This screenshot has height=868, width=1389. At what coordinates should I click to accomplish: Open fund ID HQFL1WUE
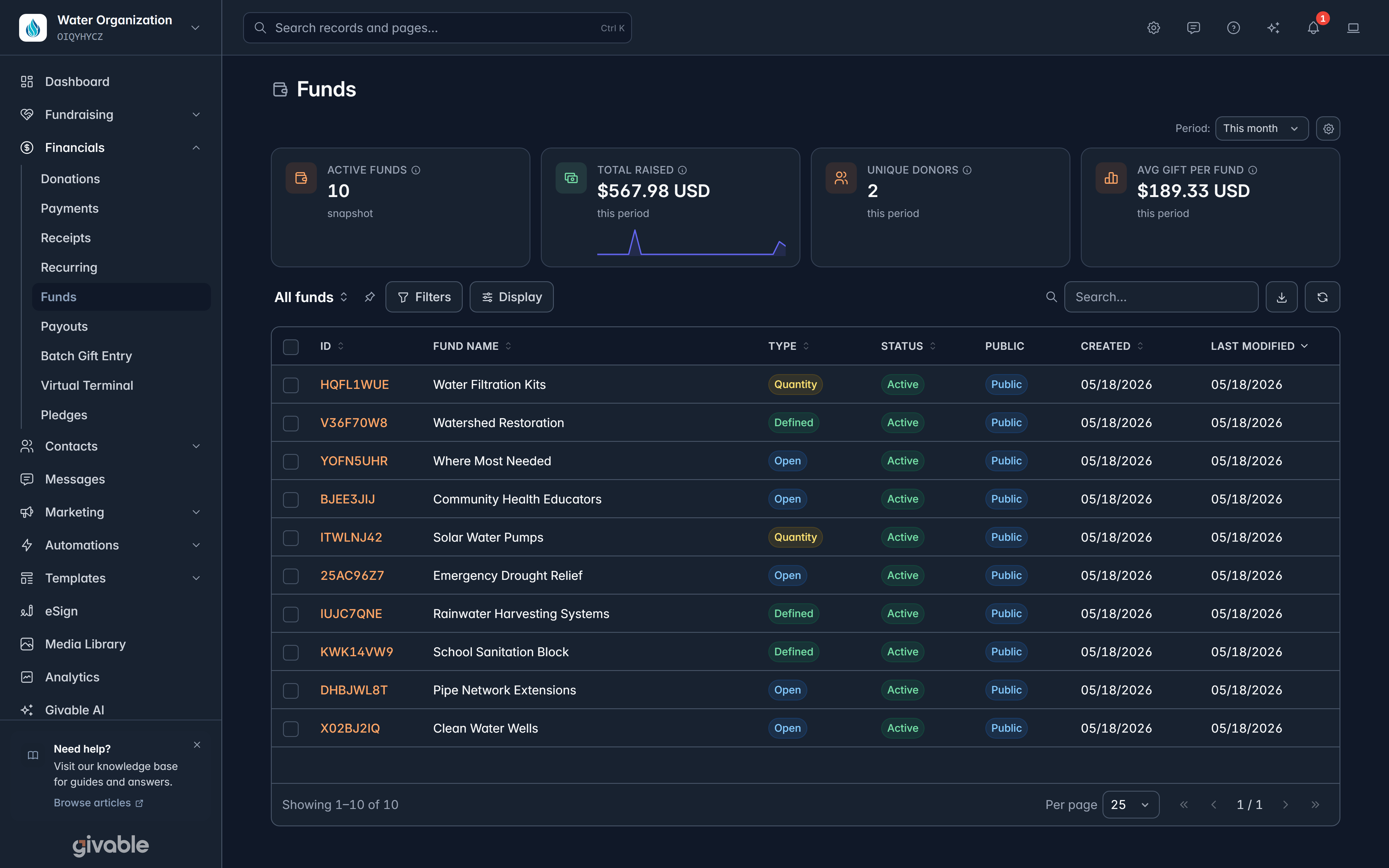click(x=354, y=385)
